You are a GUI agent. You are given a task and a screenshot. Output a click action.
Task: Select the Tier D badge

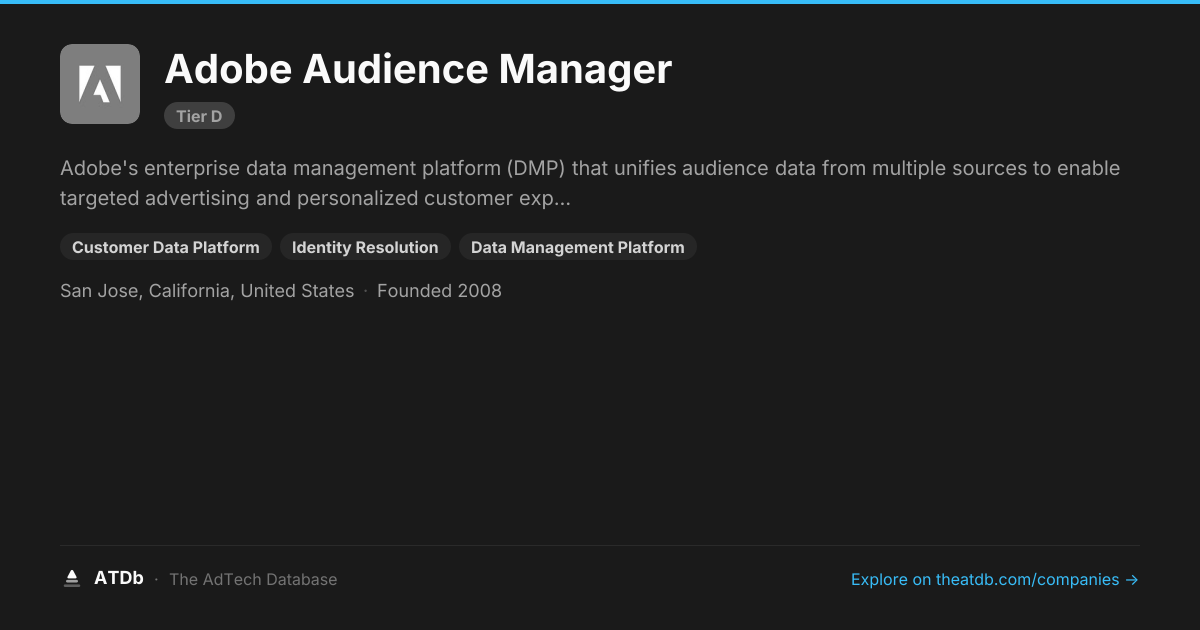pyautogui.click(x=199, y=116)
